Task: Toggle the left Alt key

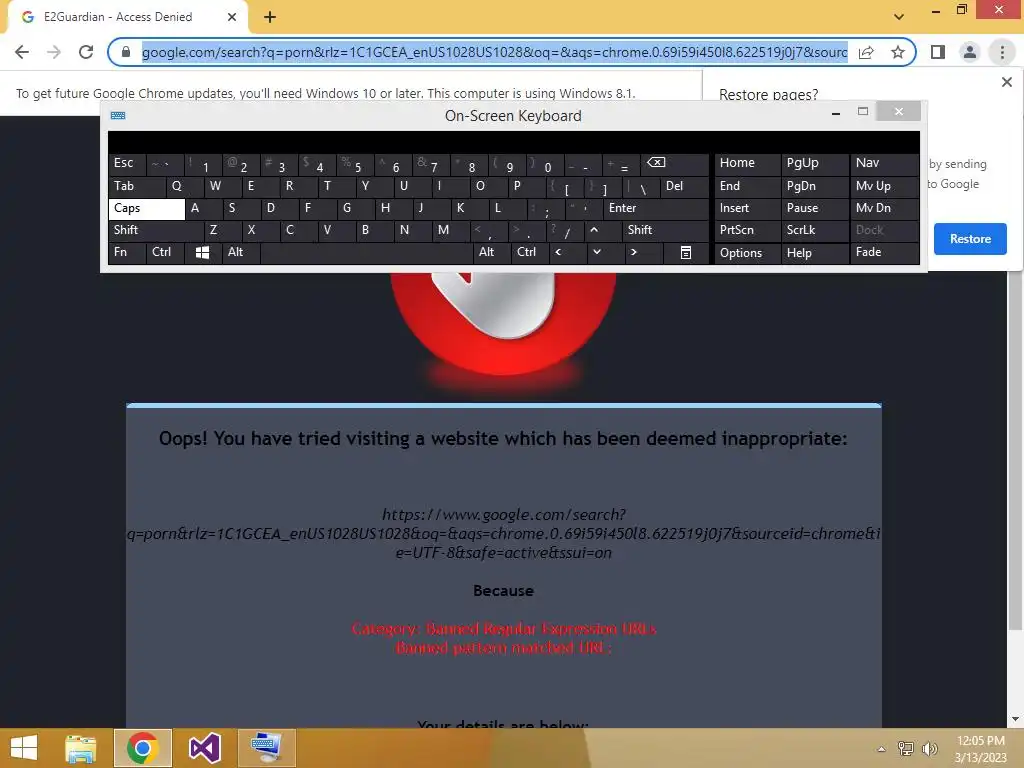Action: (x=241, y=252)
